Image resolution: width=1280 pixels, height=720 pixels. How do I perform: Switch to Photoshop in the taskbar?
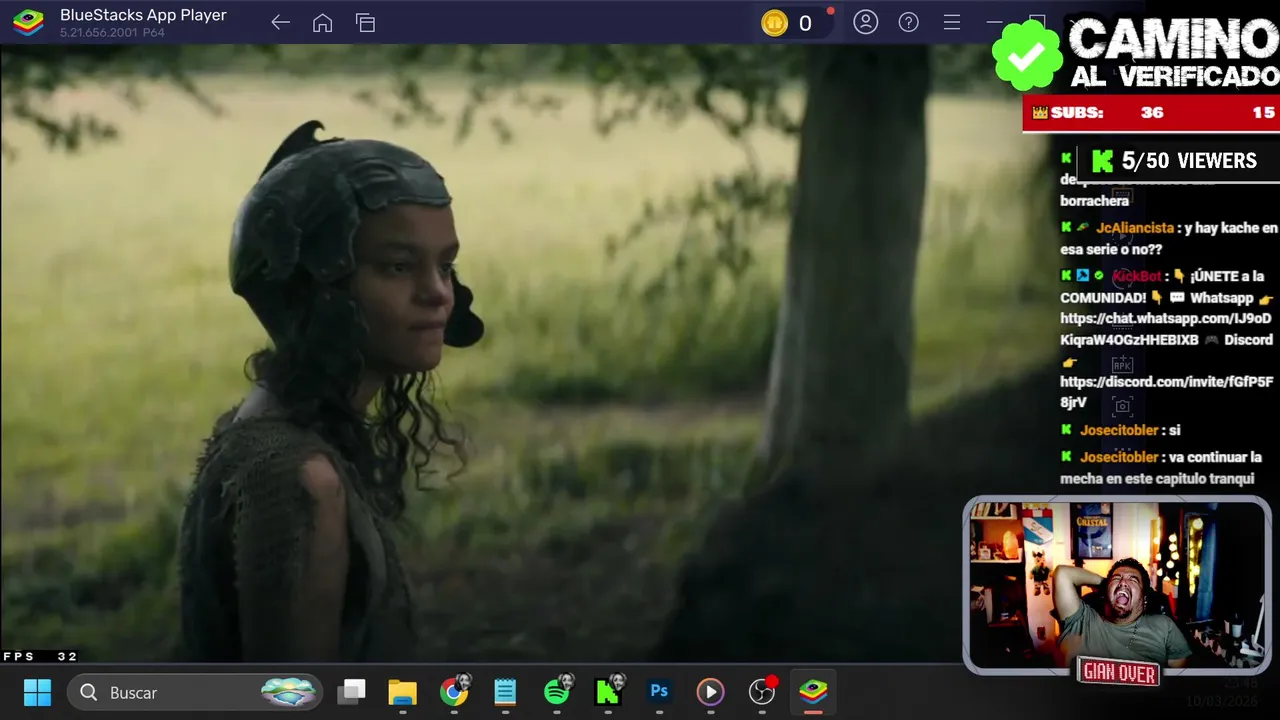click(x=659, y=692)
